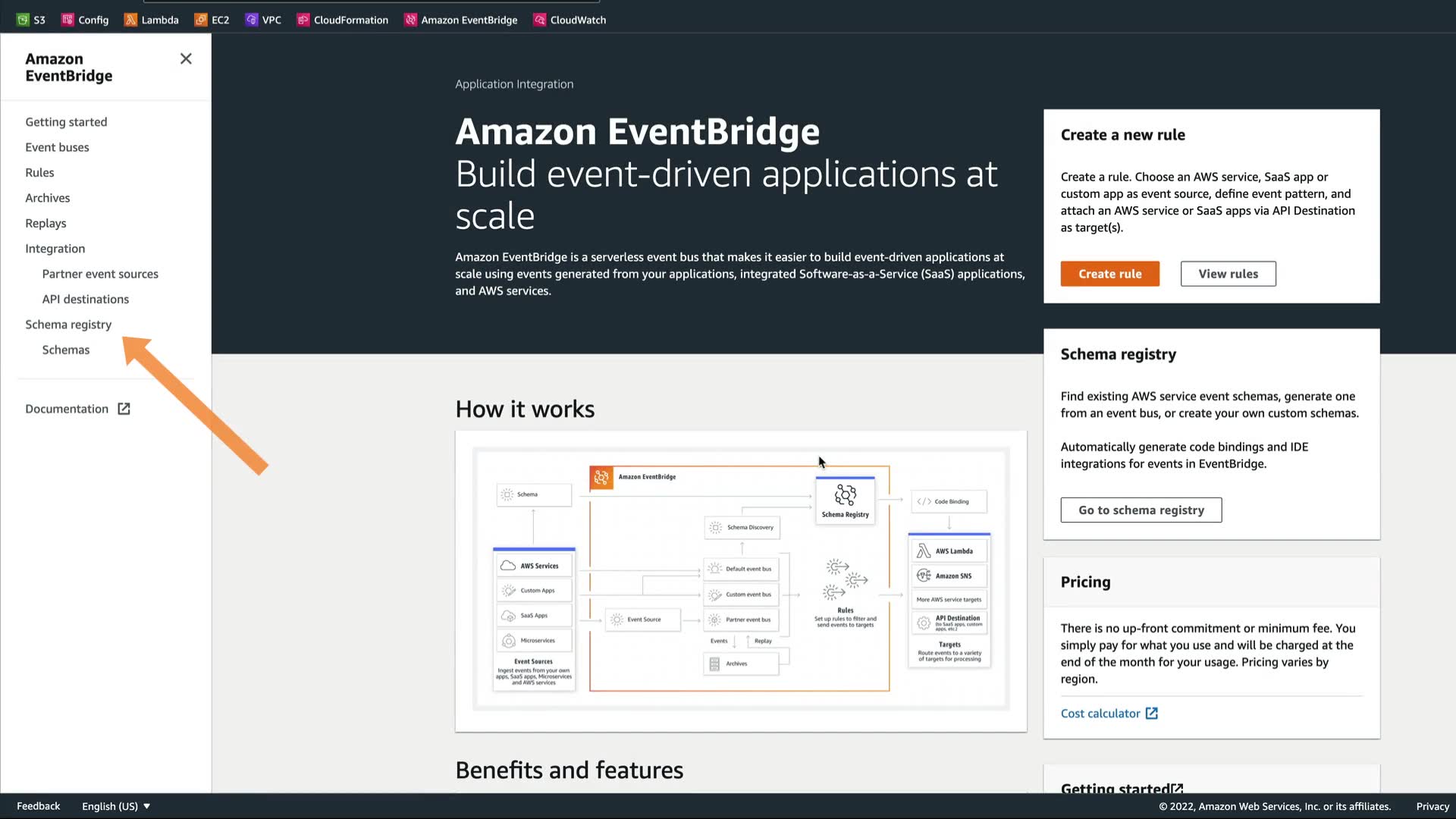This screenshot has width=1456, height=819.
Task: Open the CloudWatch shortcut icon
Action: coord(539,20)
